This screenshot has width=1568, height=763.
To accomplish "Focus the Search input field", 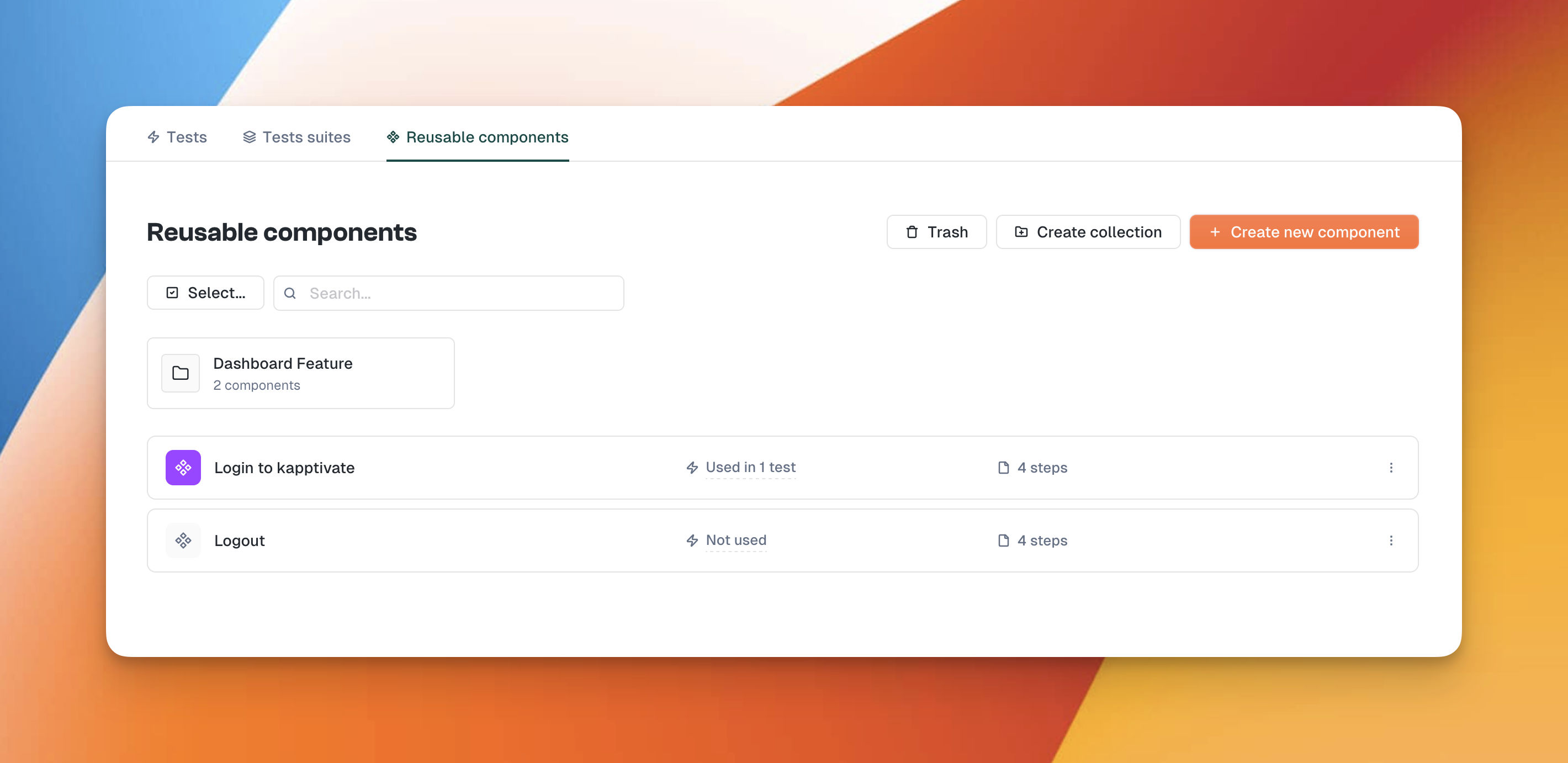I will click(x=463, y=293).
